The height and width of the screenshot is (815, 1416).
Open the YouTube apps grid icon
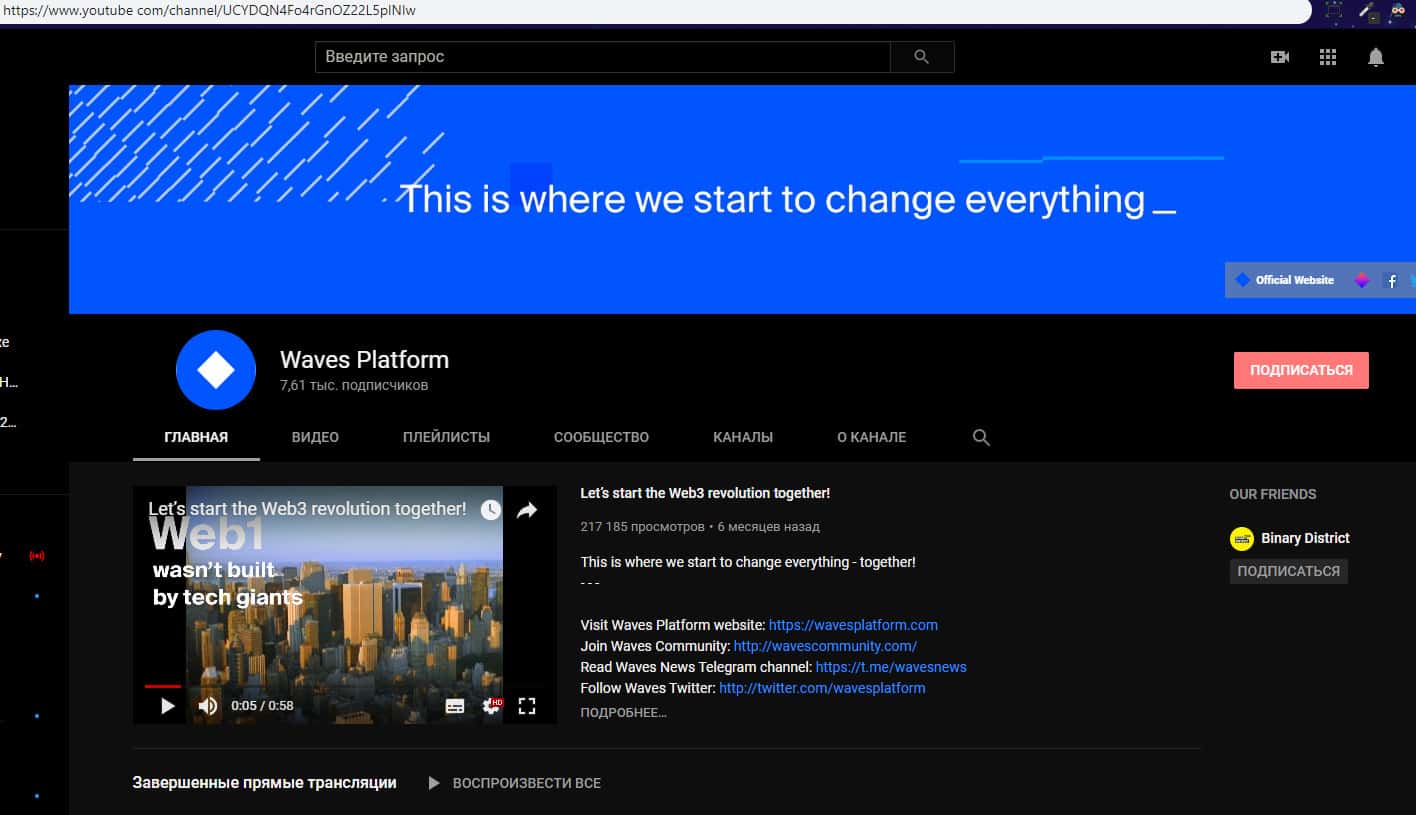[x=1327, y=57]
